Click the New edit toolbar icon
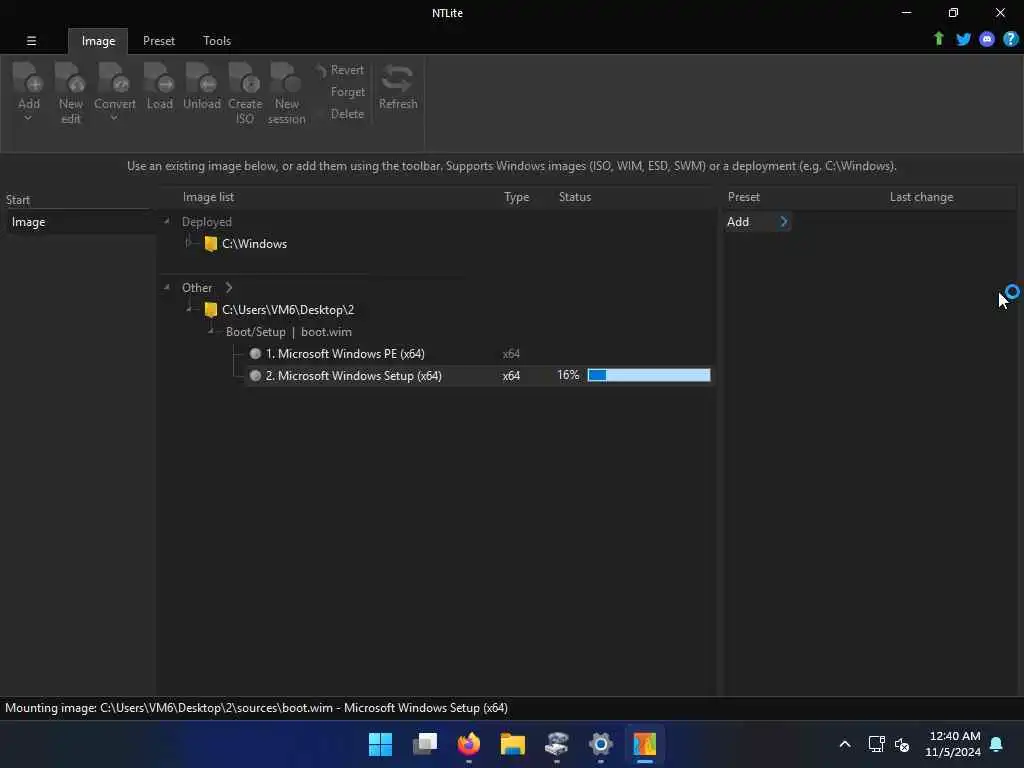 (70, 80)
